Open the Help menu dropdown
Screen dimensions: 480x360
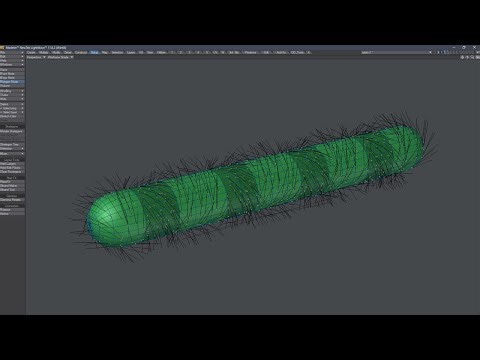[x=12, y=61]
